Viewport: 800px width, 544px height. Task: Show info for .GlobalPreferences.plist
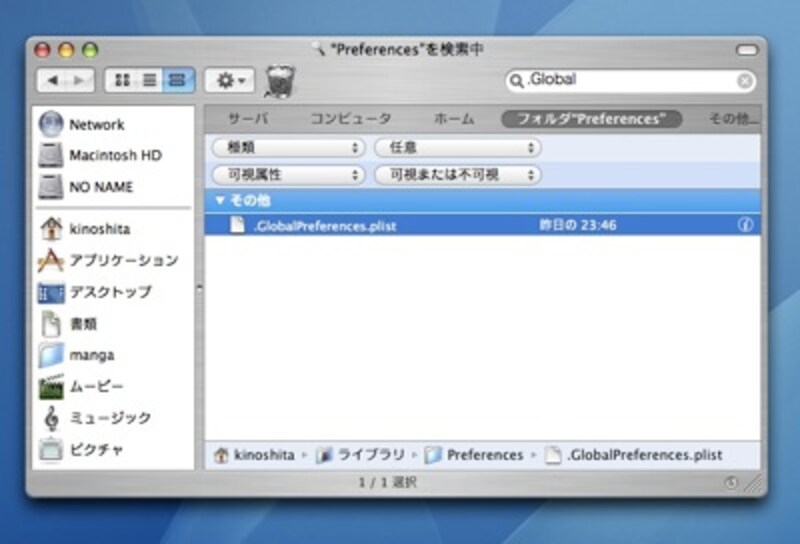click(x=745, y=225)
